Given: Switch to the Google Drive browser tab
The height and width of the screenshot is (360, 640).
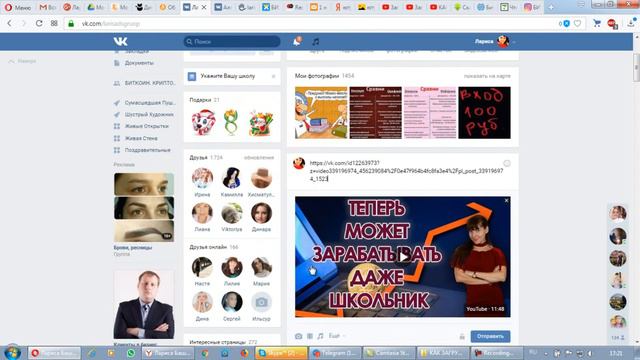Looking at the screenshot, I should click(x=96, y=7).
